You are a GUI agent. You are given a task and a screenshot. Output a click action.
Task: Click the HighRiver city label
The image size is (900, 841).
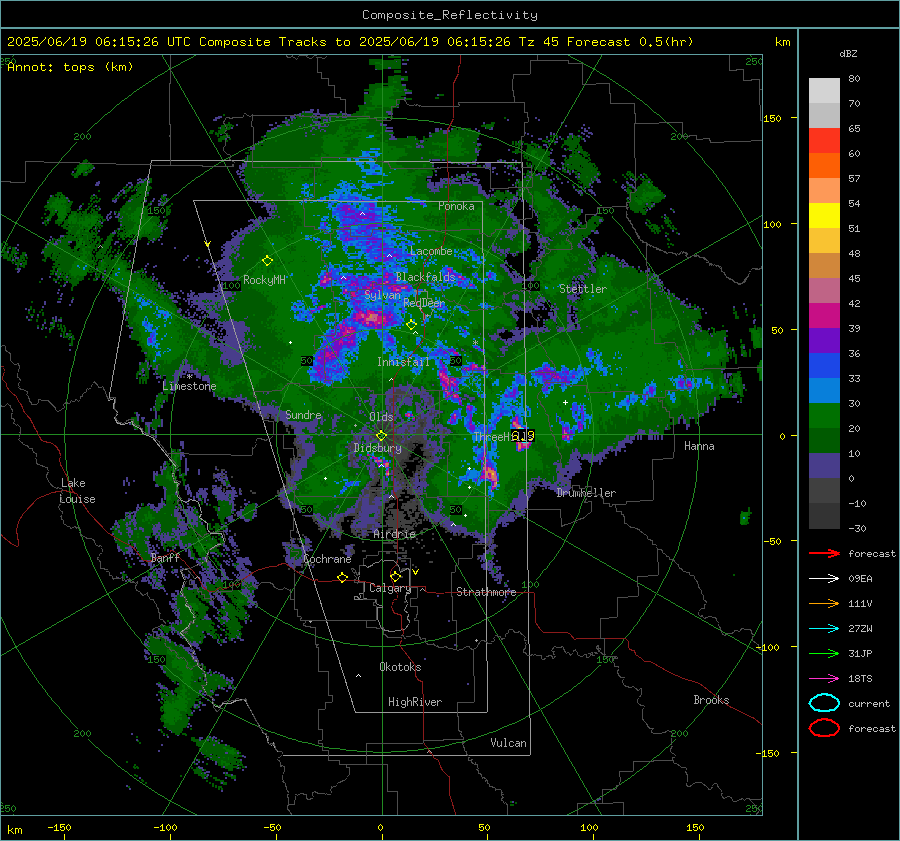415,702
